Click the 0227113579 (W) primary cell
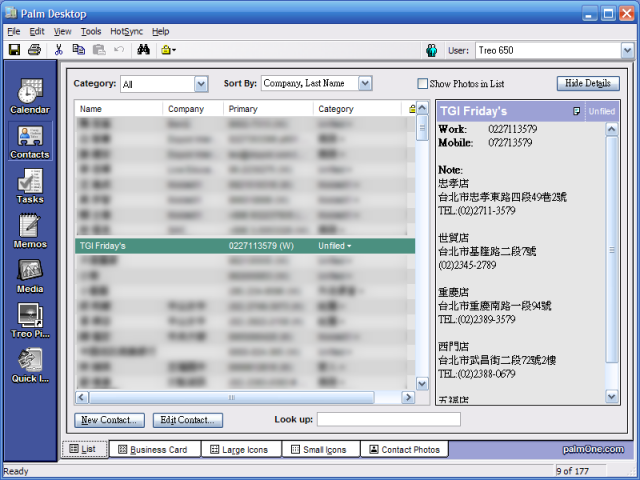The image size is (640, 480). (261, 246)
